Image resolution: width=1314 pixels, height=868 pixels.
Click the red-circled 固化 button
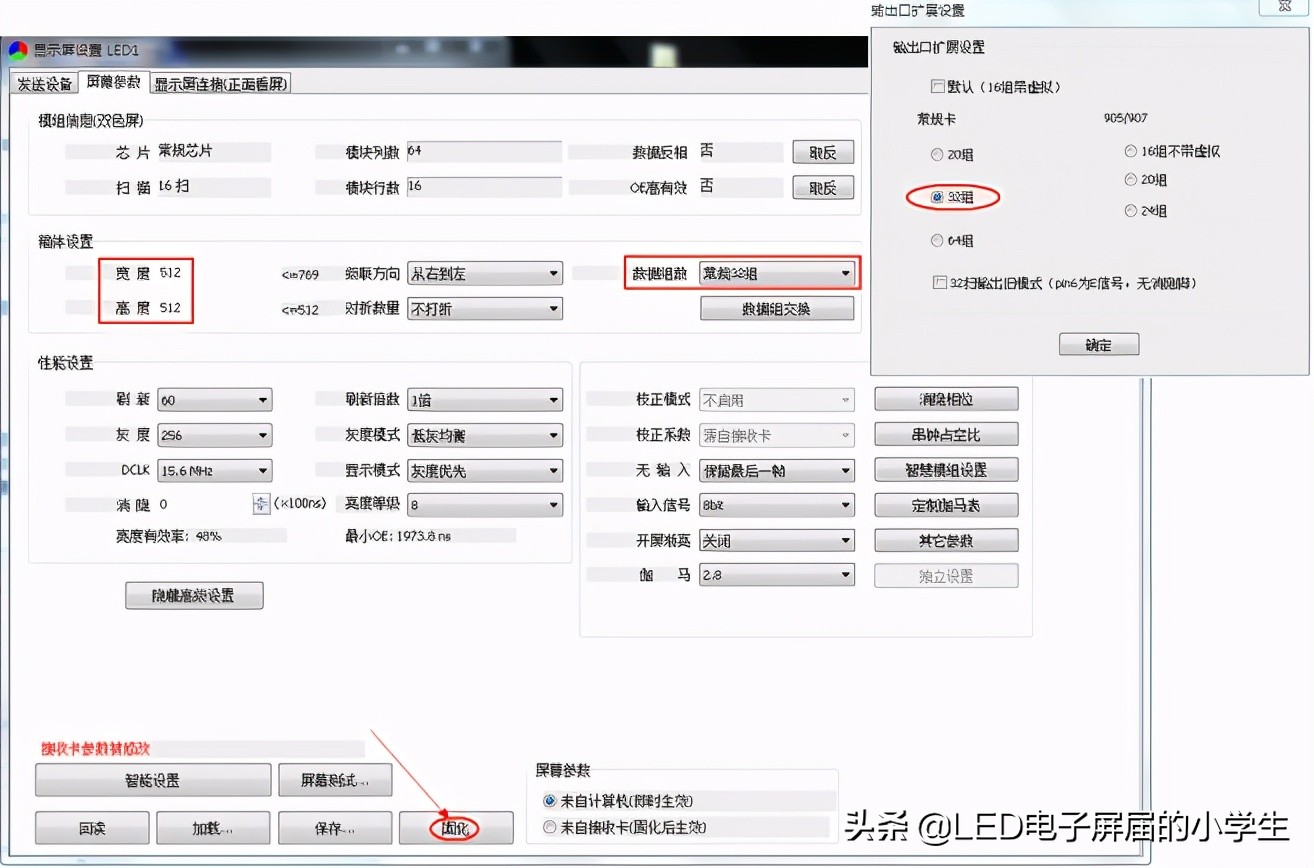coord(456,828)
